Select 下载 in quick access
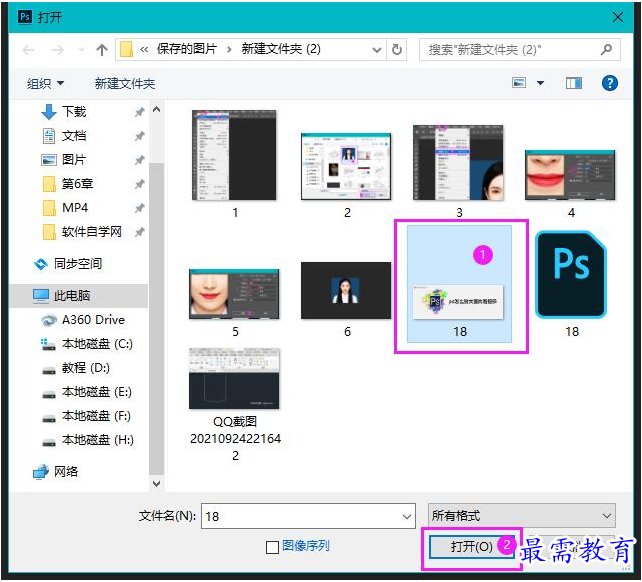The height and width of the screenshot is (582, 642). (x=74, y=111)
